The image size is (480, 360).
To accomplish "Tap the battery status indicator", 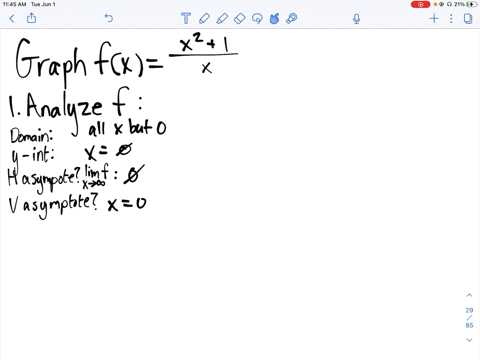I will pos(472,4).
